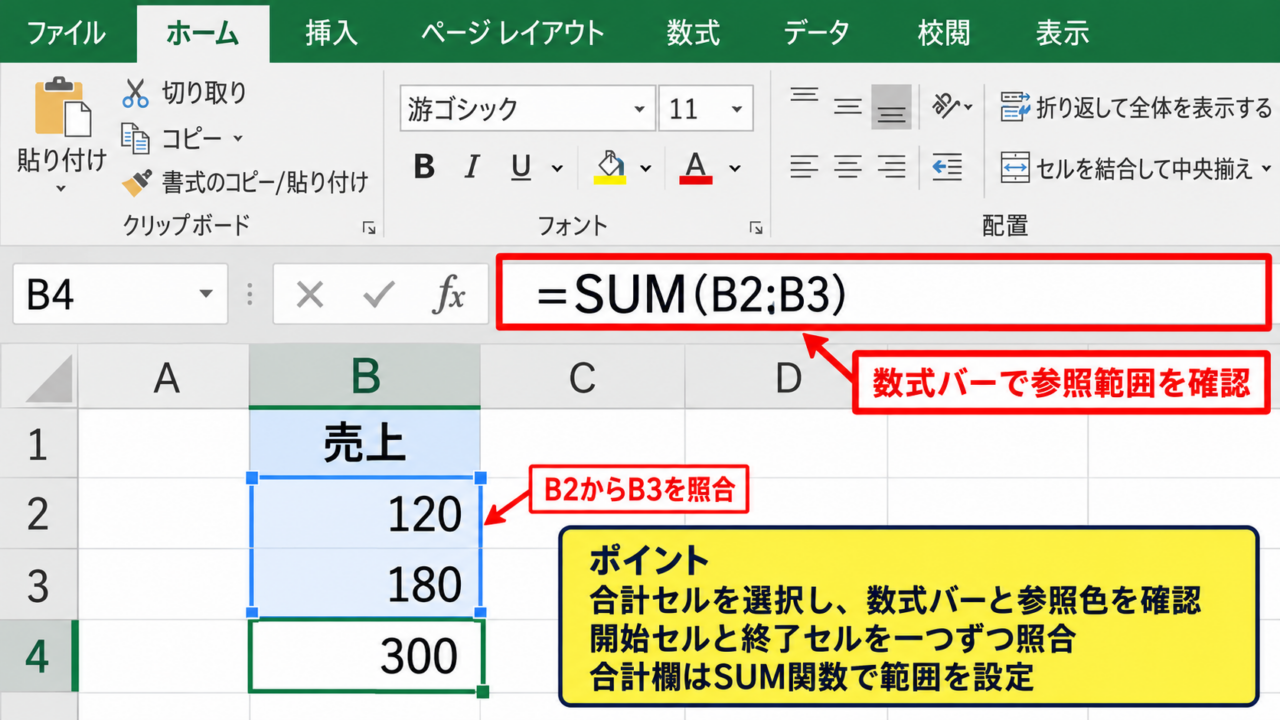Open the Name Box dropdown arrow
The width and height of the screenshot is (1280, 720).
pyautogui.click(x=206, y=294)
